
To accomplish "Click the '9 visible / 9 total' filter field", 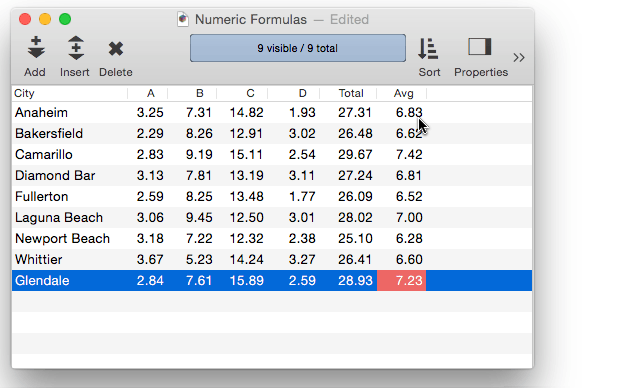I will pos(297,48).
